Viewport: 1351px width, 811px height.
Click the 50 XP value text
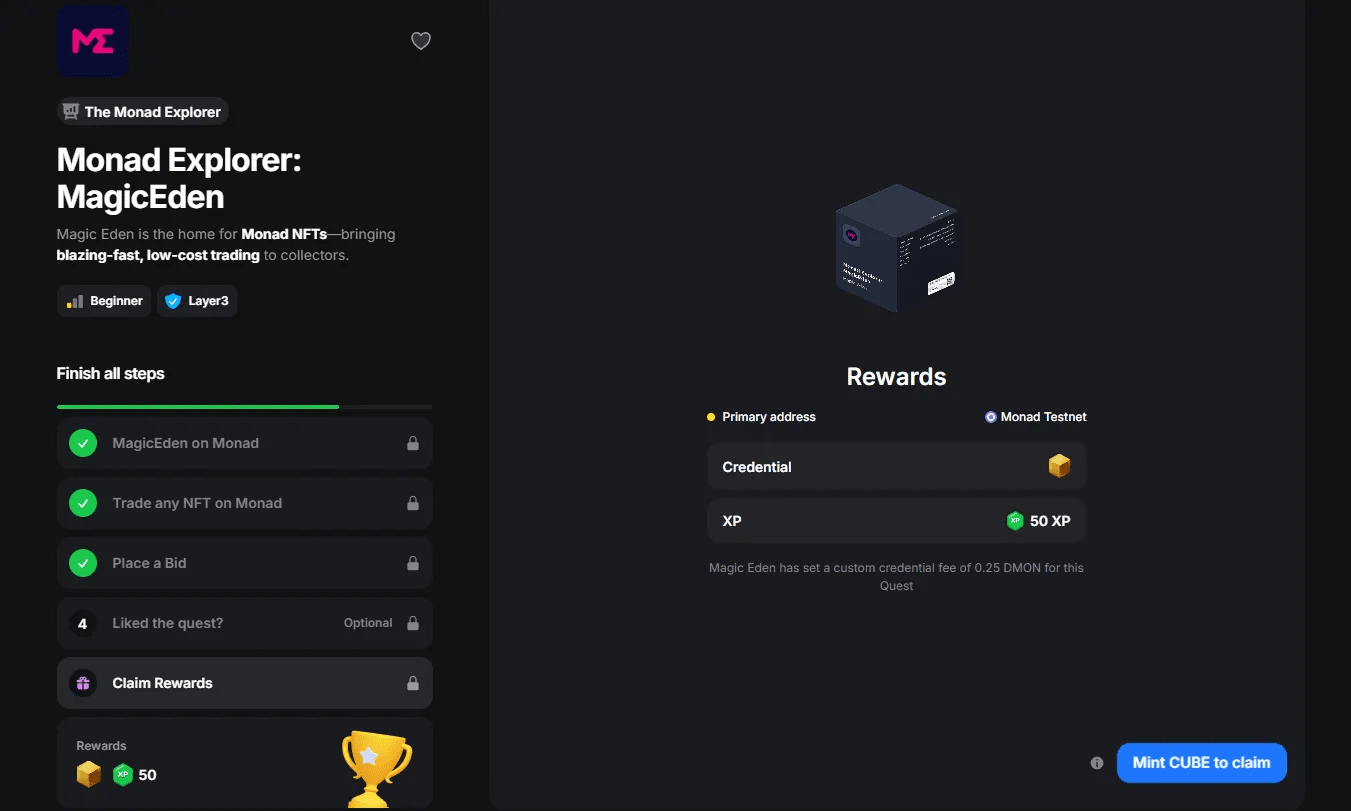pyautogui.click(x=1050, y=521)
